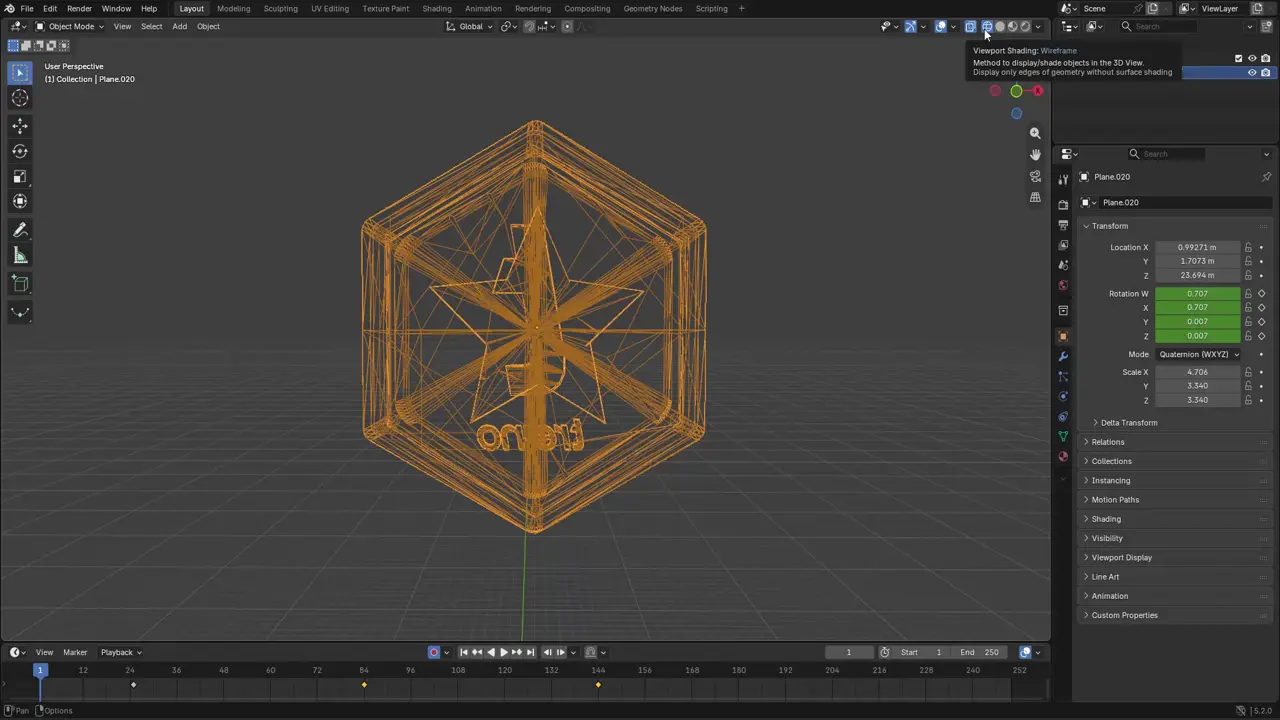
Task: Jump to the timeline start frame
Action: [463, 652]
